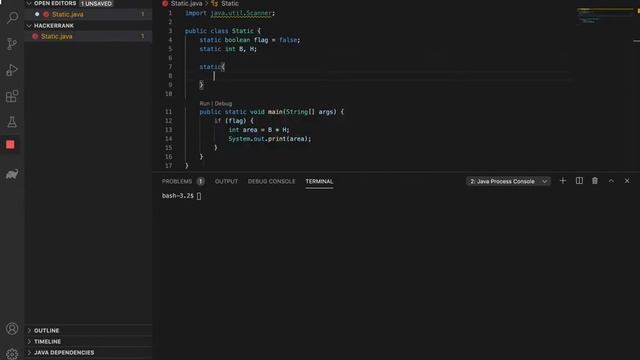This screenshot has height=360, width=640.
Task: Click line number 11 in gutter
Action: pyautogui.click(x=169, y=112)
